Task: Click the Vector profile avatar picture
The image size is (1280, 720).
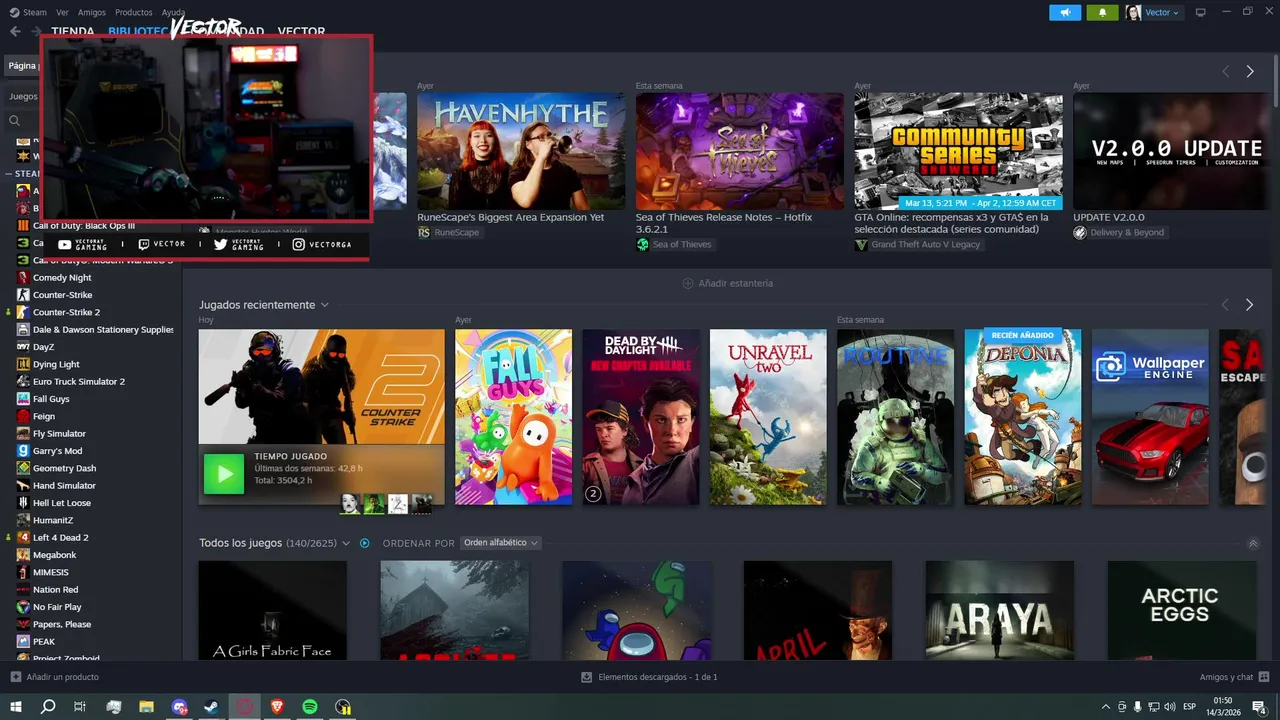Action: coord(1134,12)
